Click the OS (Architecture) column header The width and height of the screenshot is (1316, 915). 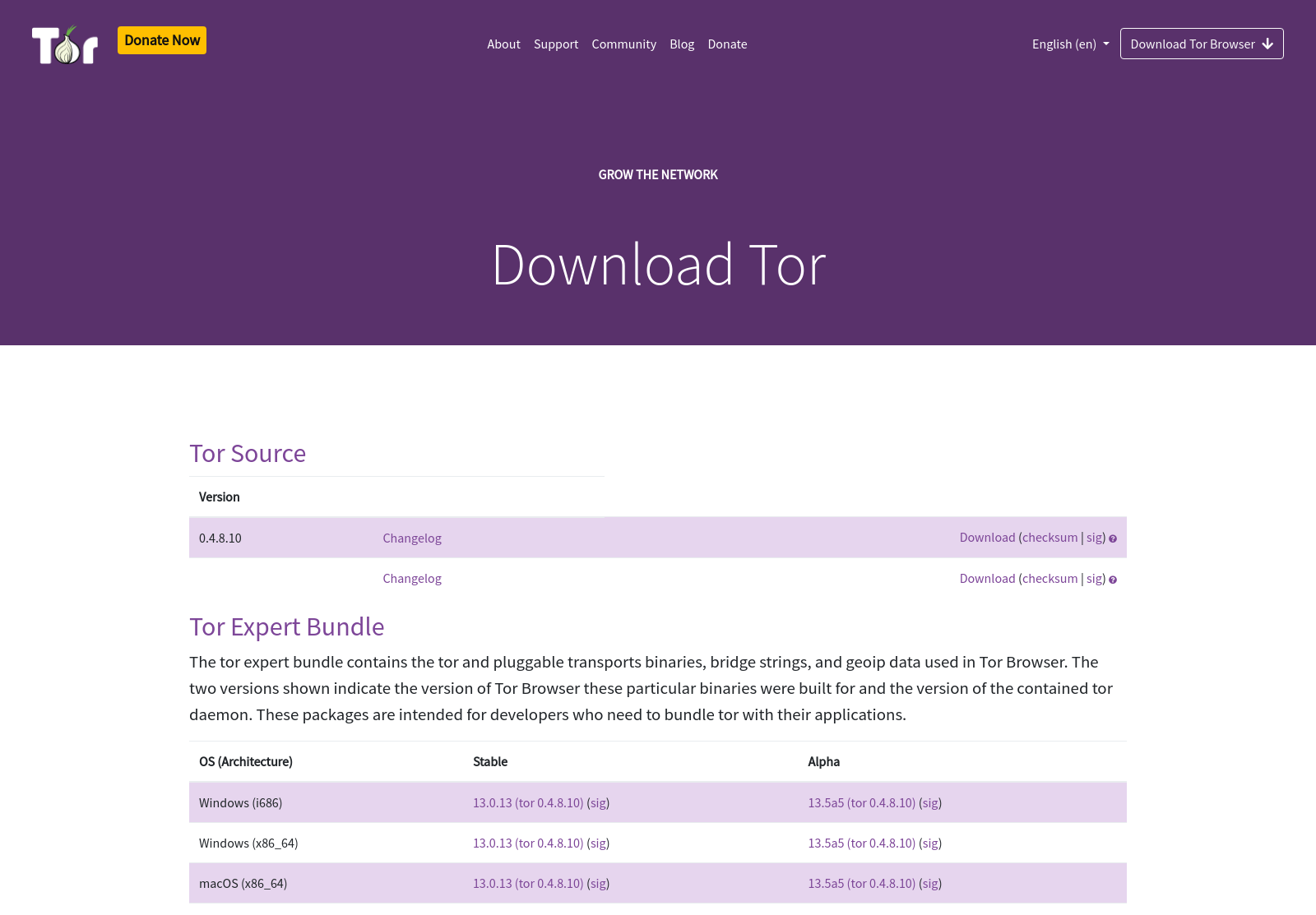point(246,762)
